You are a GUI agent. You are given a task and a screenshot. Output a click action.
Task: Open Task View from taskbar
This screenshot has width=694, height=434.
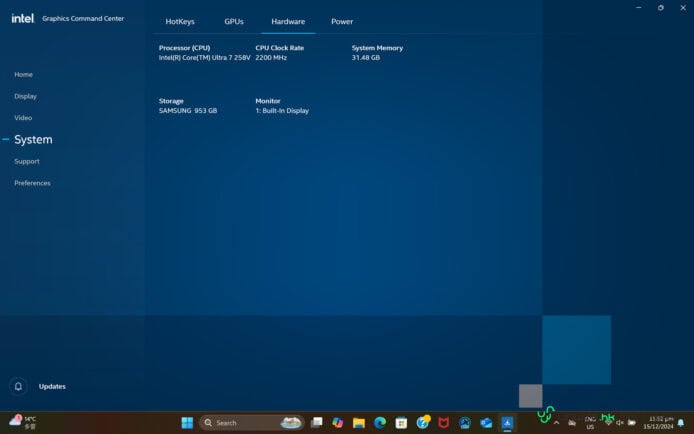[316, 423]
